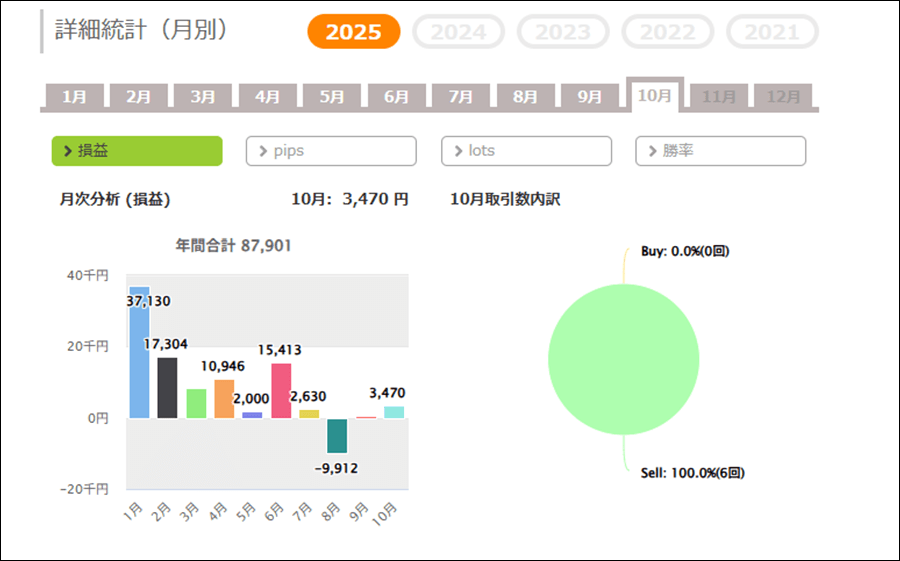This screenshot has width=900, height=561.
Task: Show statistics for 2021
Action: coord(772,32)
